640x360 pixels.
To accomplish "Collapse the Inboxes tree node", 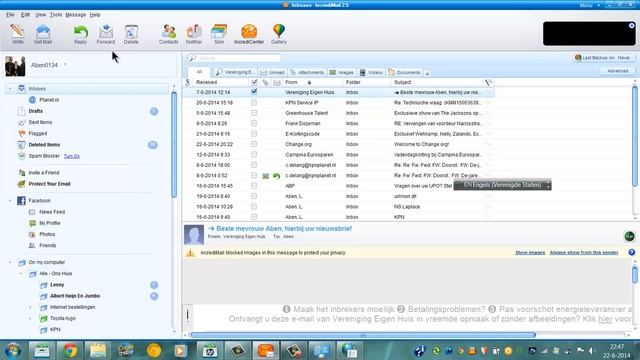I will tap(10, 89).
